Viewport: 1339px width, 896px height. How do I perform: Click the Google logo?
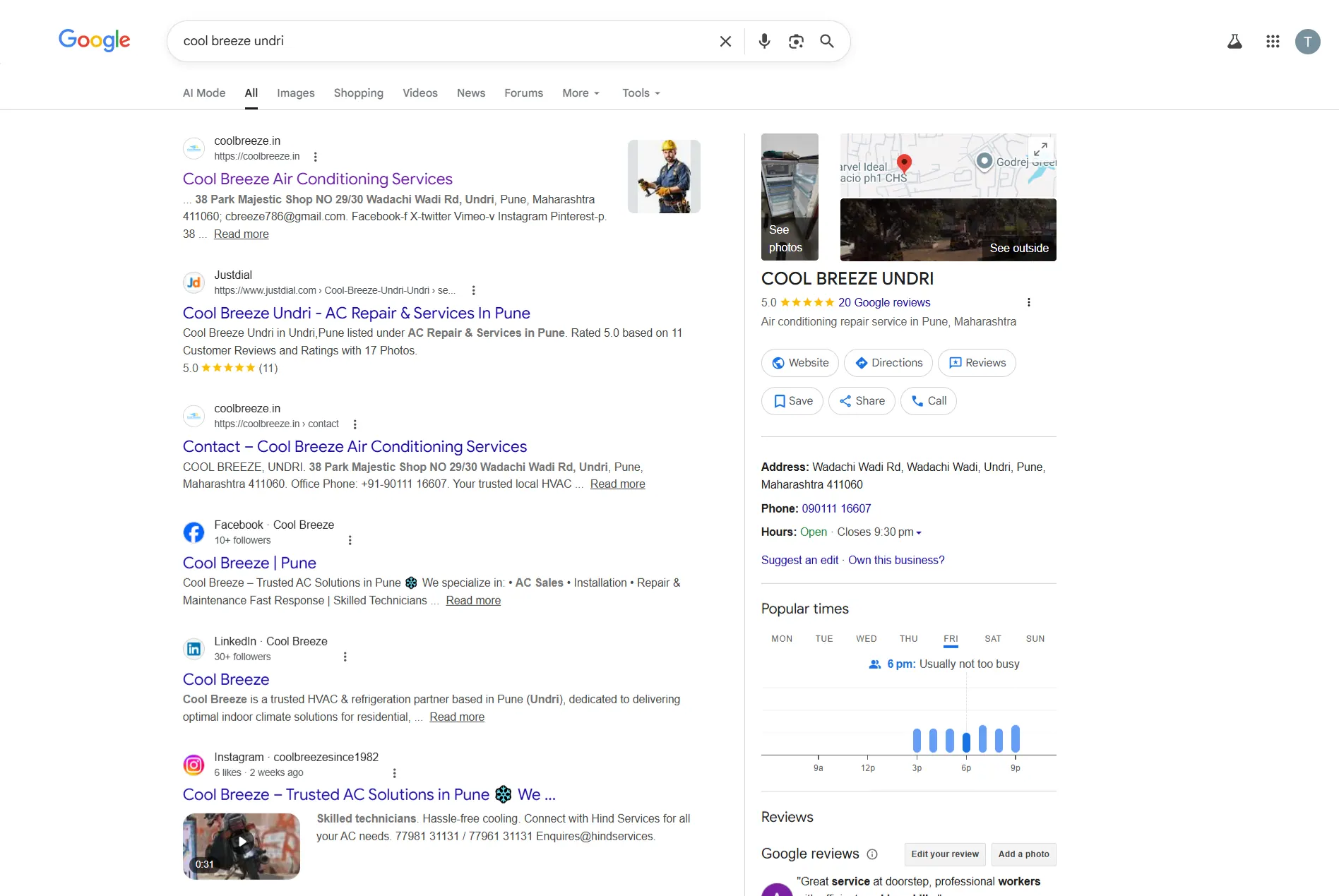pos(94,40)
